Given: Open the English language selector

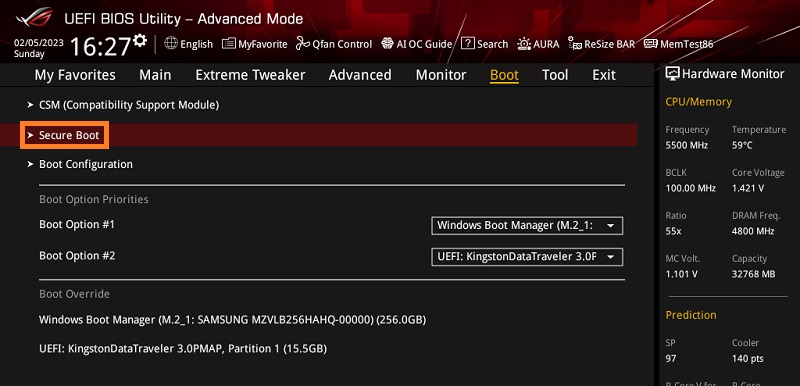Looking at the screenshot, I should [x=196, y=44].
